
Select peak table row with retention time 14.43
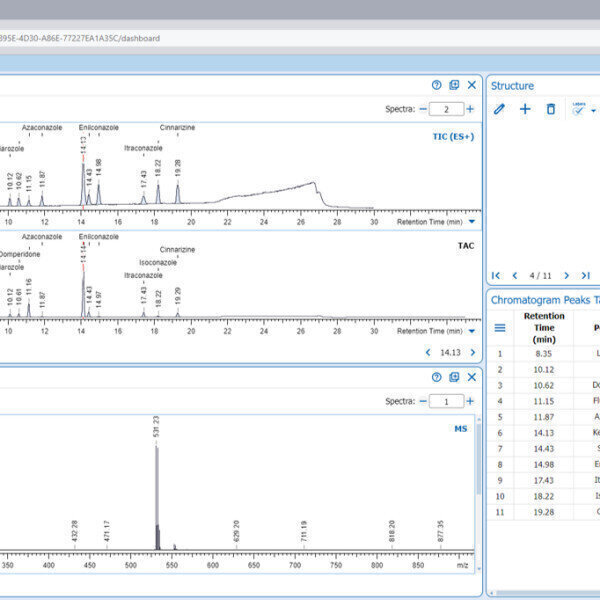[544, 449]
